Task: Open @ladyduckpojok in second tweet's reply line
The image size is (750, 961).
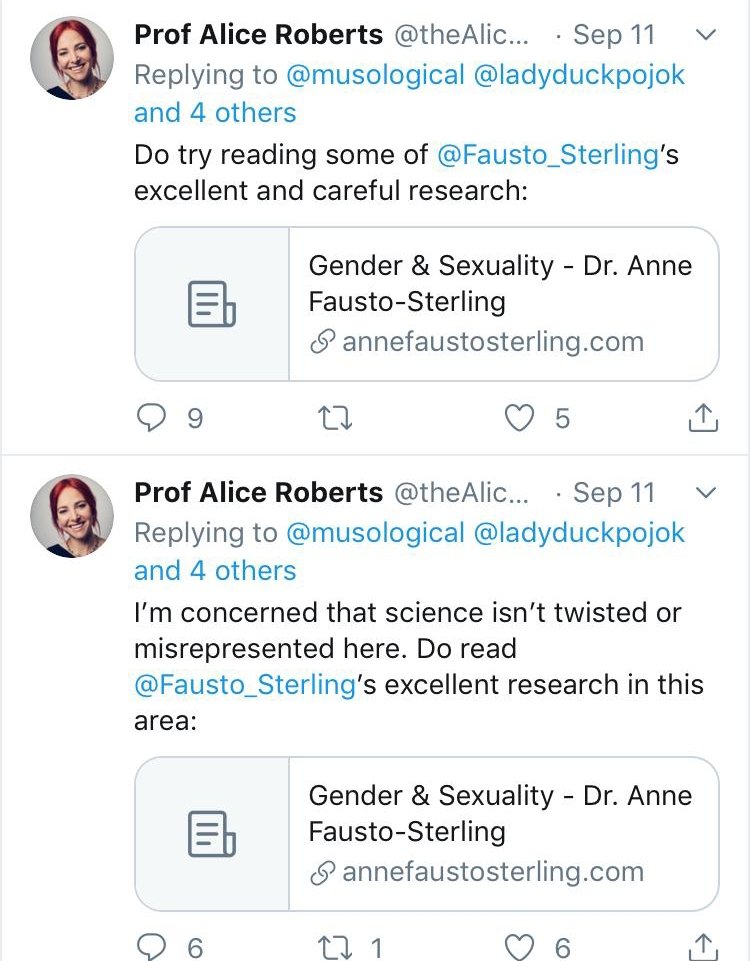Action: click(x=579, y=533)
